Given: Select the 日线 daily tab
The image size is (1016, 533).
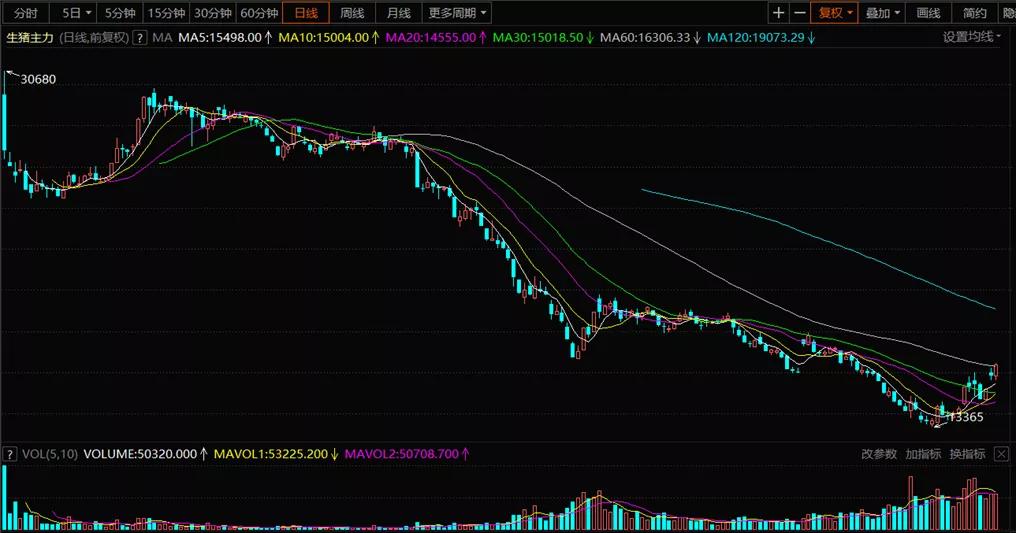Looking at the screenshot, I should (306, 12).
